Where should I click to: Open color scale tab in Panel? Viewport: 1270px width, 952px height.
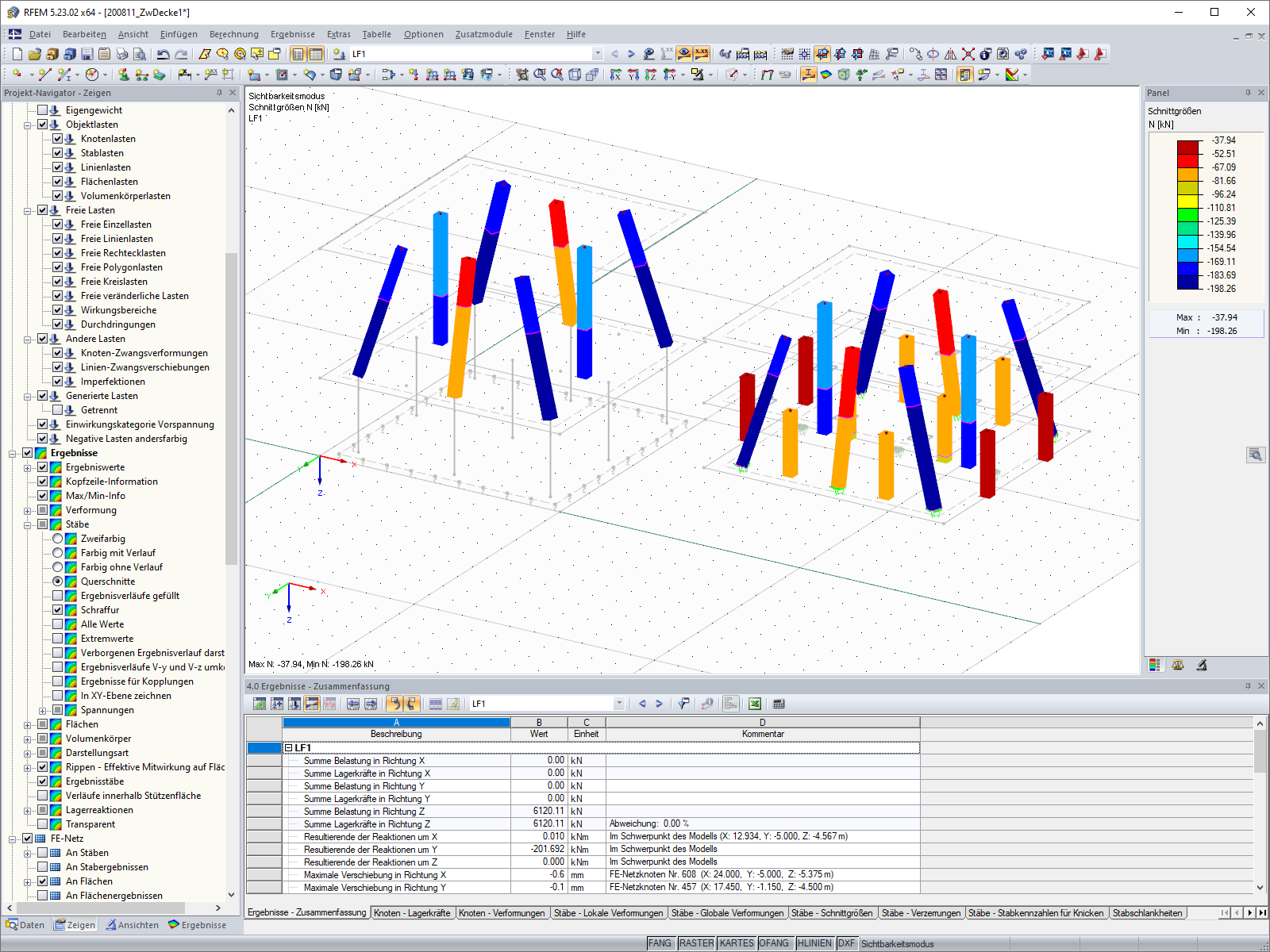pos(1155,665)
